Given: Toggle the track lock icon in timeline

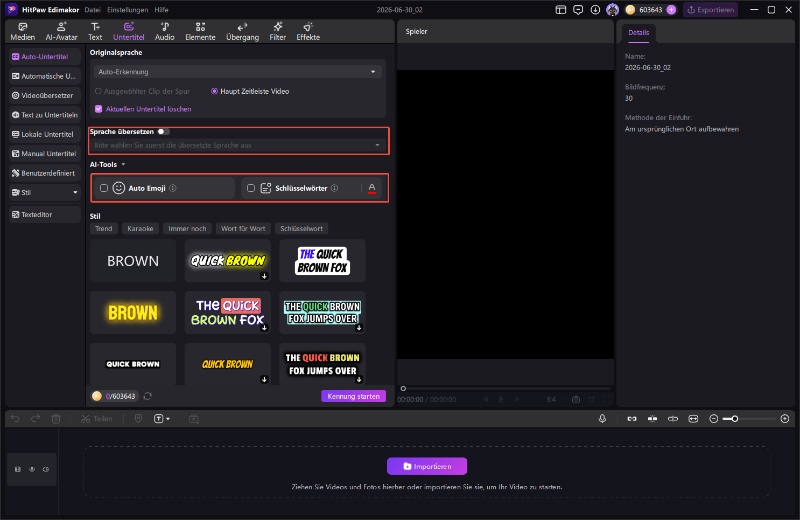Looking at the screenshot, I should [18, 469].
